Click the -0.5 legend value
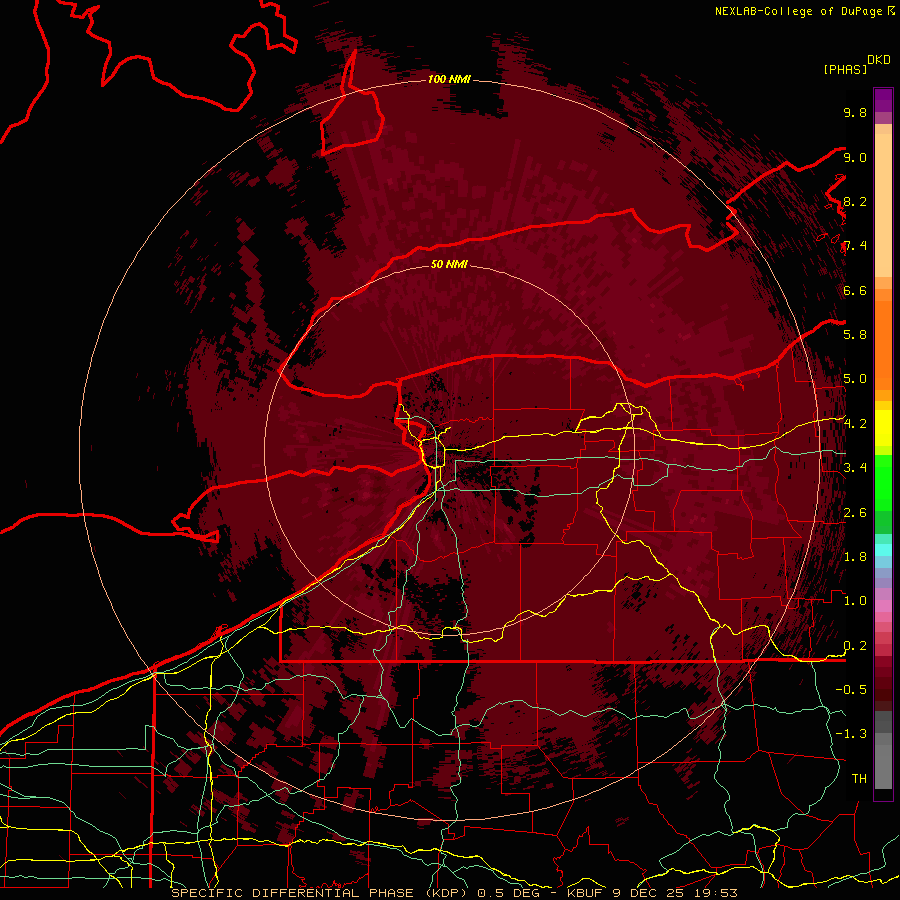The image size is (900, 900). (851, 690)
